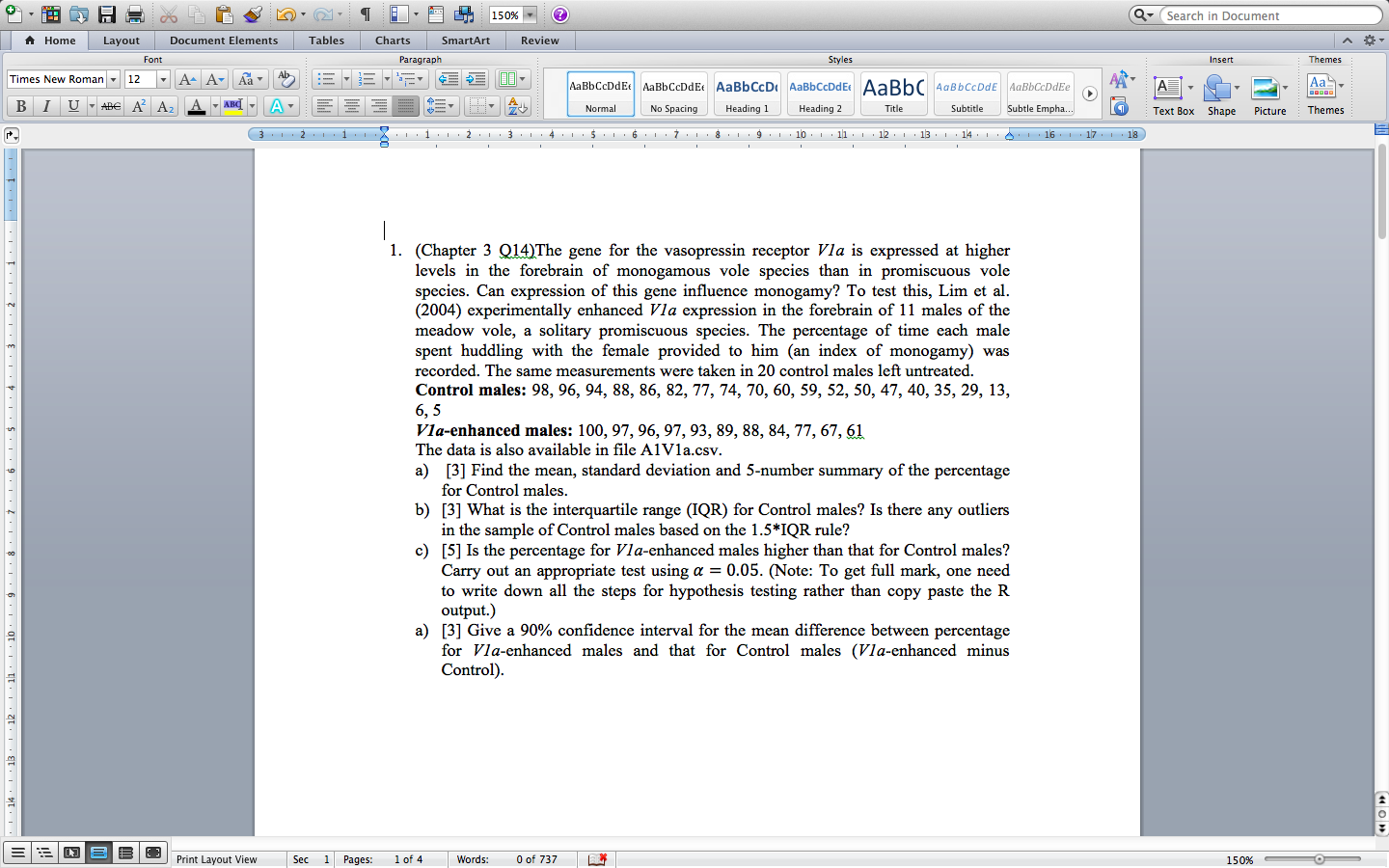Toggle bold formatting
Screen dimensions: 1389x868
tap(20, 106)
